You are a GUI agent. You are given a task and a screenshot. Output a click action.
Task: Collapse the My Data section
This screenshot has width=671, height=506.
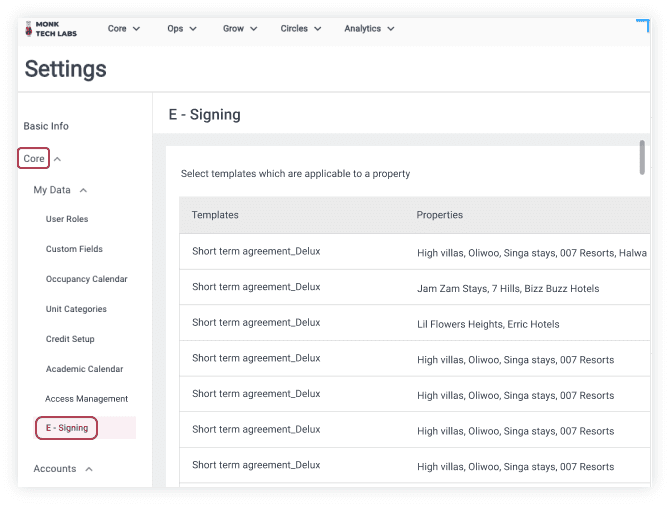point(84,190)
